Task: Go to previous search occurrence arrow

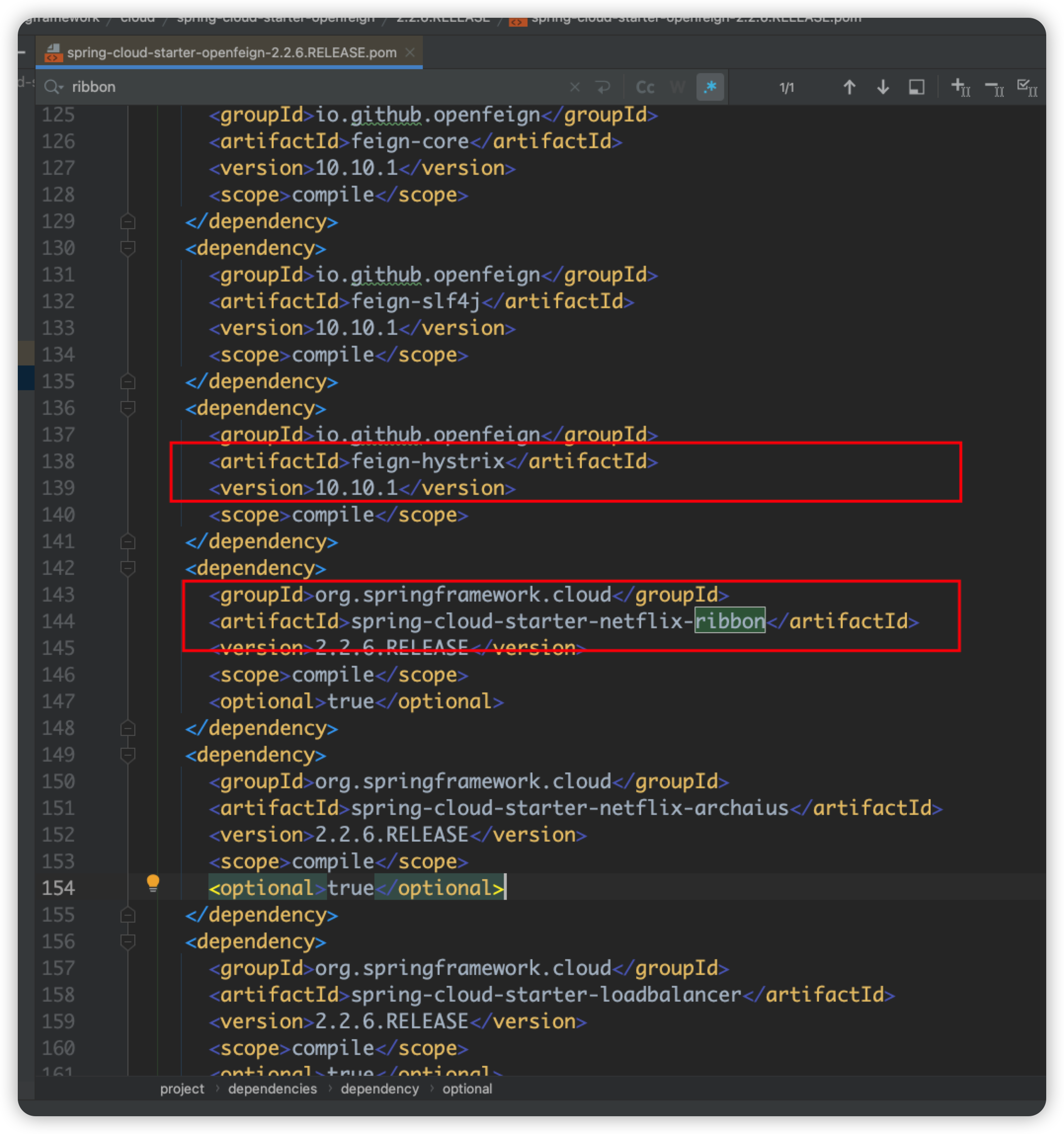Action: 849,87
